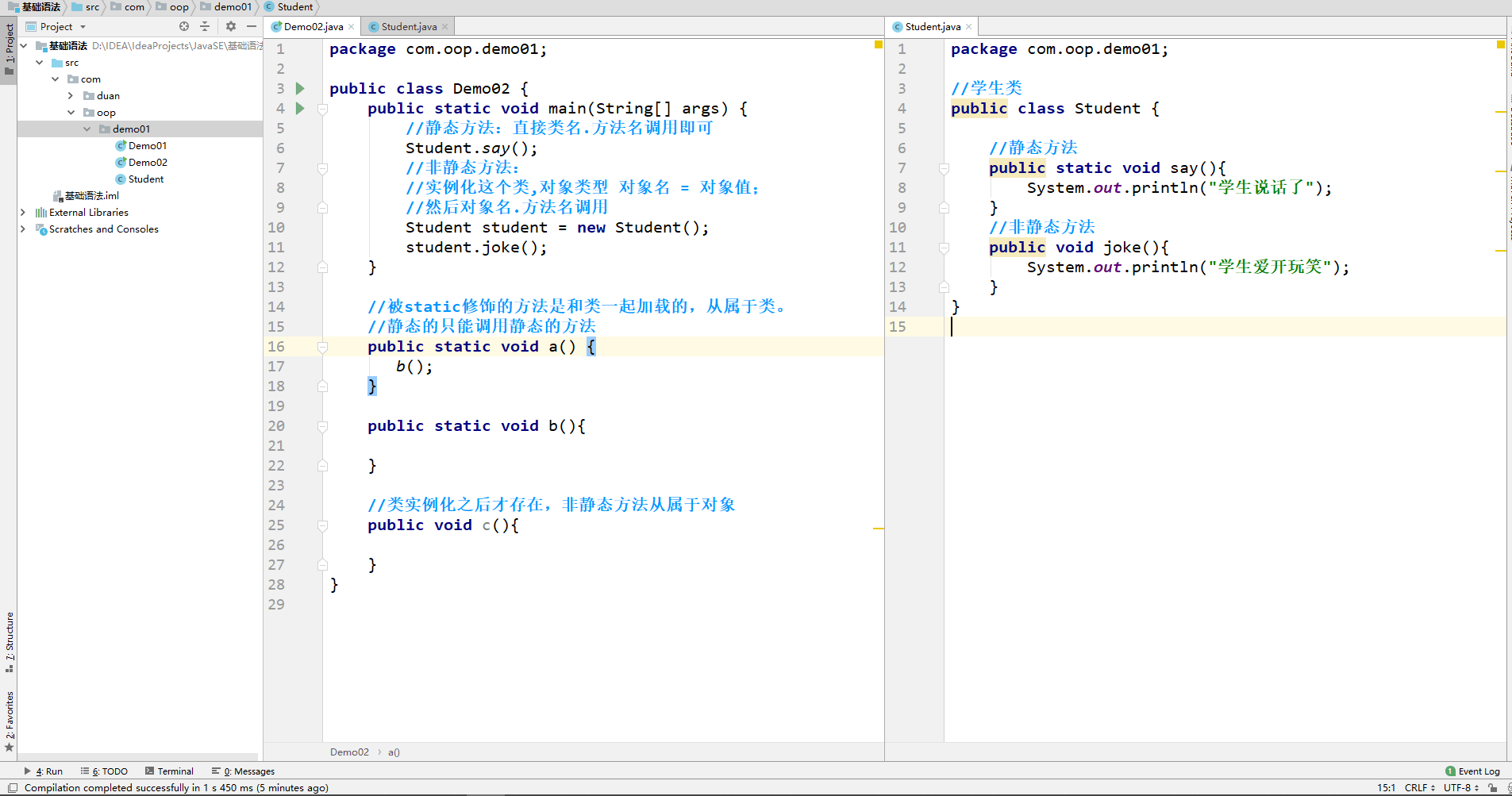This screenshot has width=1512, height=796.
Task: Jump to Student.java warning marker at line 11
Action: point(1501,251)
